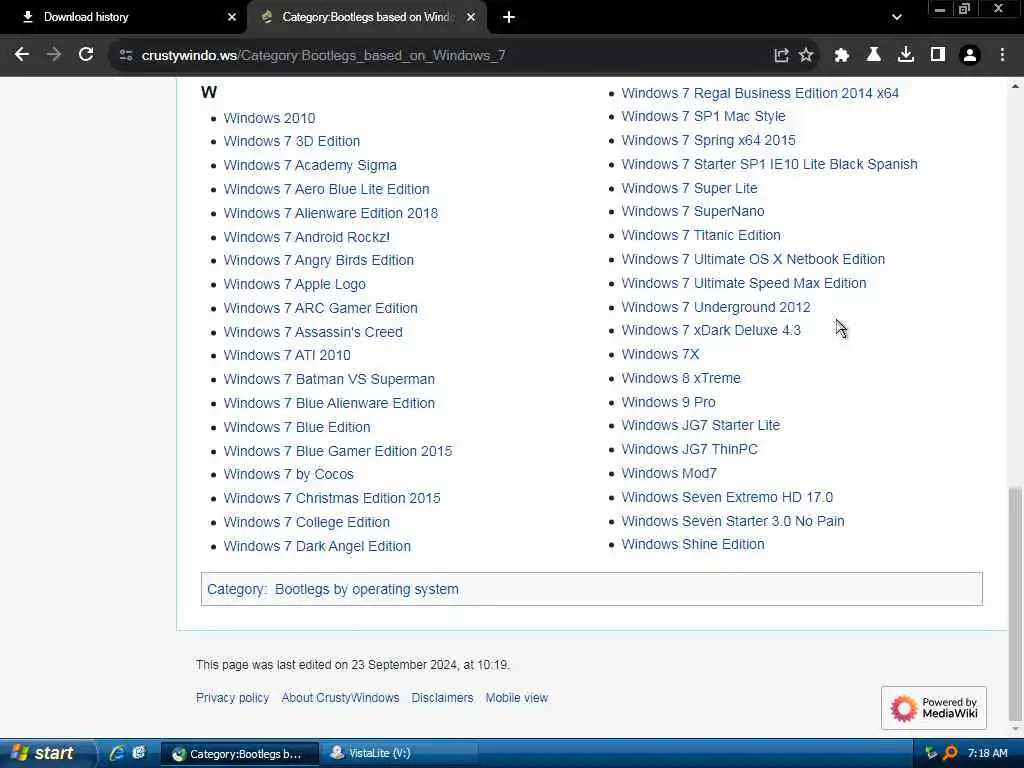Click the address bar URL
This screenshot has height=768, width=1024.
coord(323,56)
